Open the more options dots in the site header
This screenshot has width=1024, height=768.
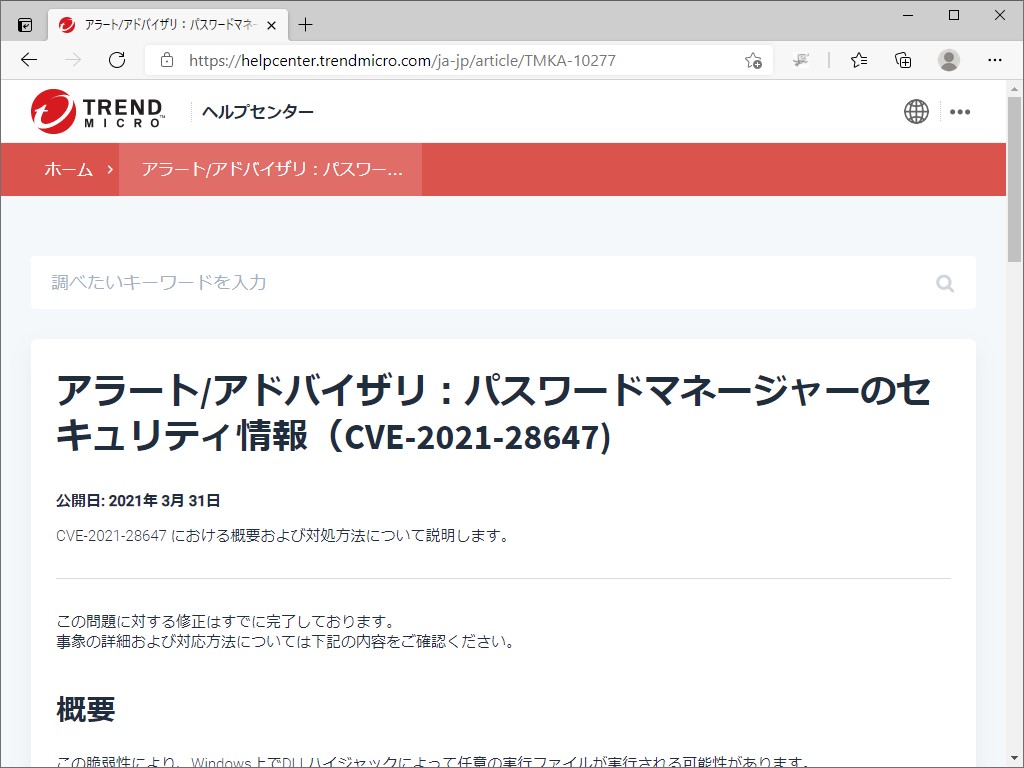tap(961, 111)
